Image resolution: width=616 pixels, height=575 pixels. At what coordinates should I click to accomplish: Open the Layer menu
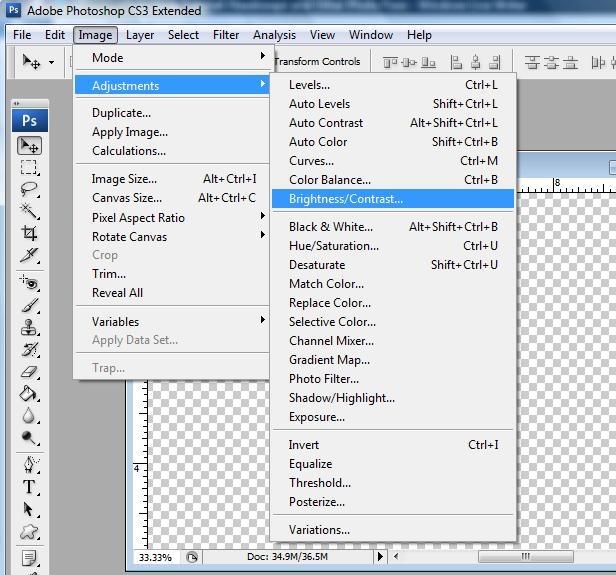click(x=140, y=35)
